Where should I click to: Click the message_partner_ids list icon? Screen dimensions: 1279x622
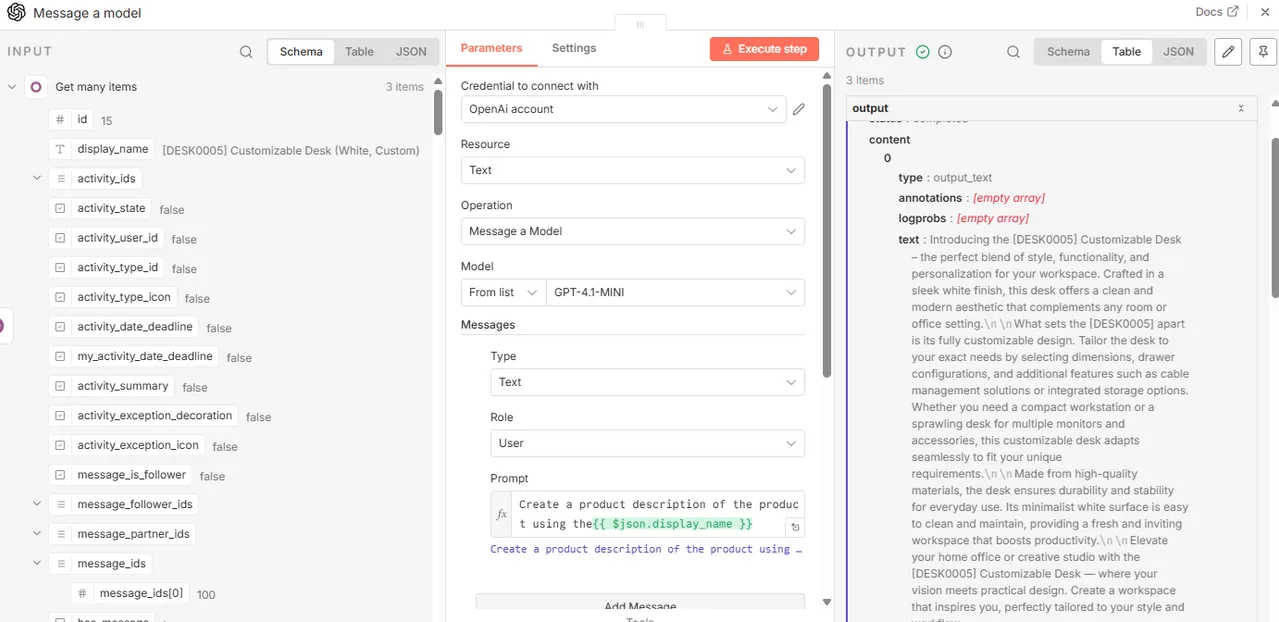60,534
